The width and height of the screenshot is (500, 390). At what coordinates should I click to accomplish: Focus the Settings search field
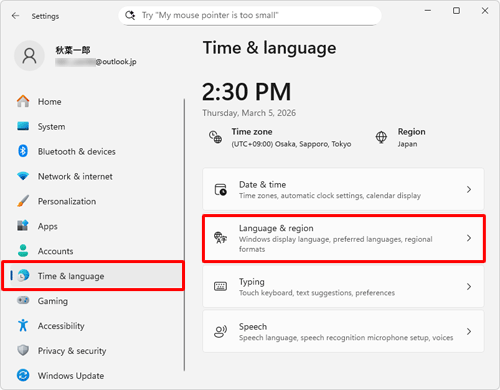click(x=250, y=15)
